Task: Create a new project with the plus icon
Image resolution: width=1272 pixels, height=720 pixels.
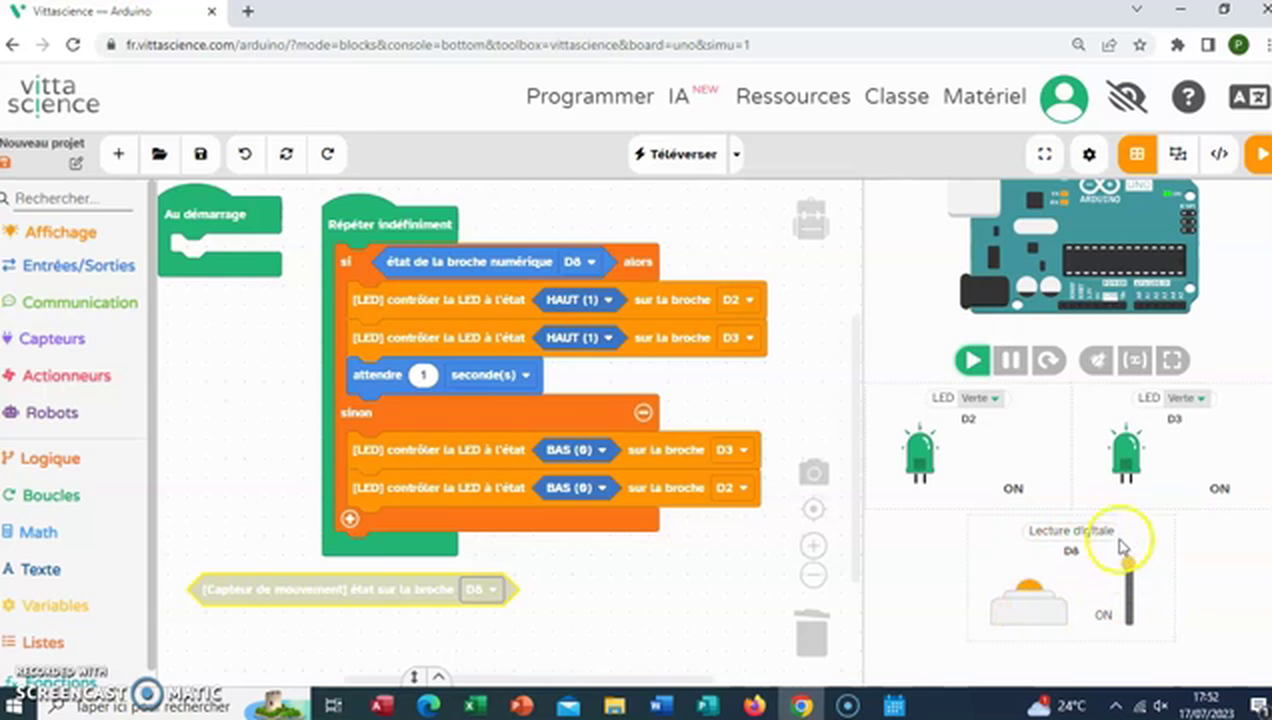Action: pyautogui.click(x=118, y=154)
